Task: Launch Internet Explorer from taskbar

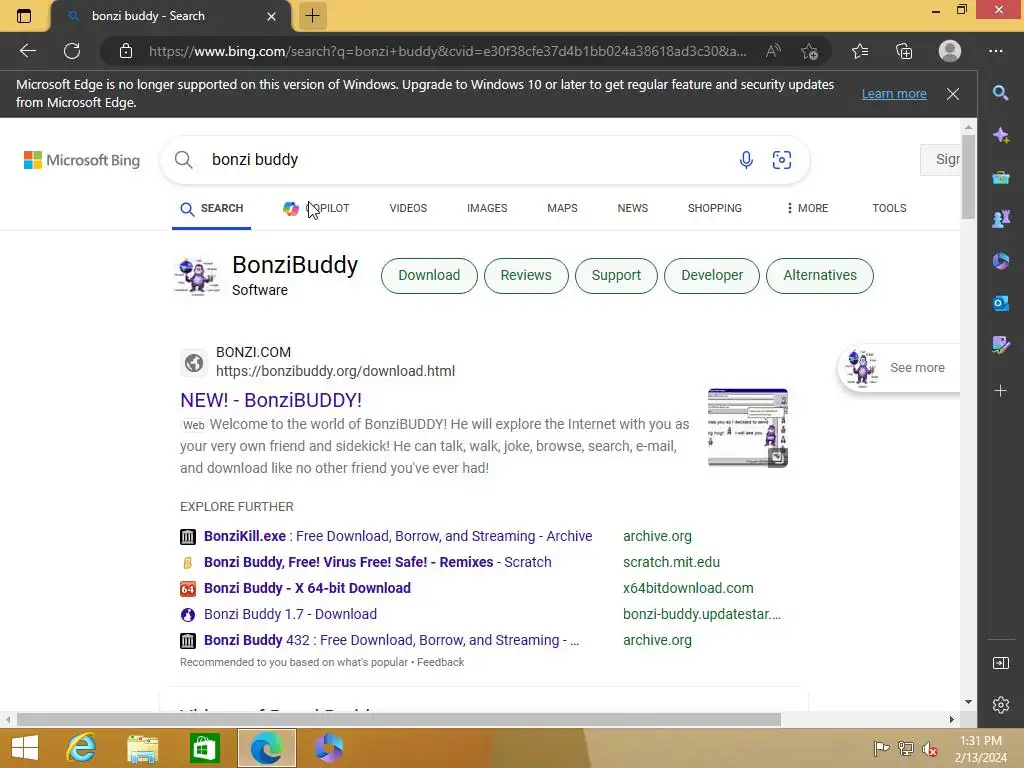Action: pyautogui.click(x=81, y=748)
